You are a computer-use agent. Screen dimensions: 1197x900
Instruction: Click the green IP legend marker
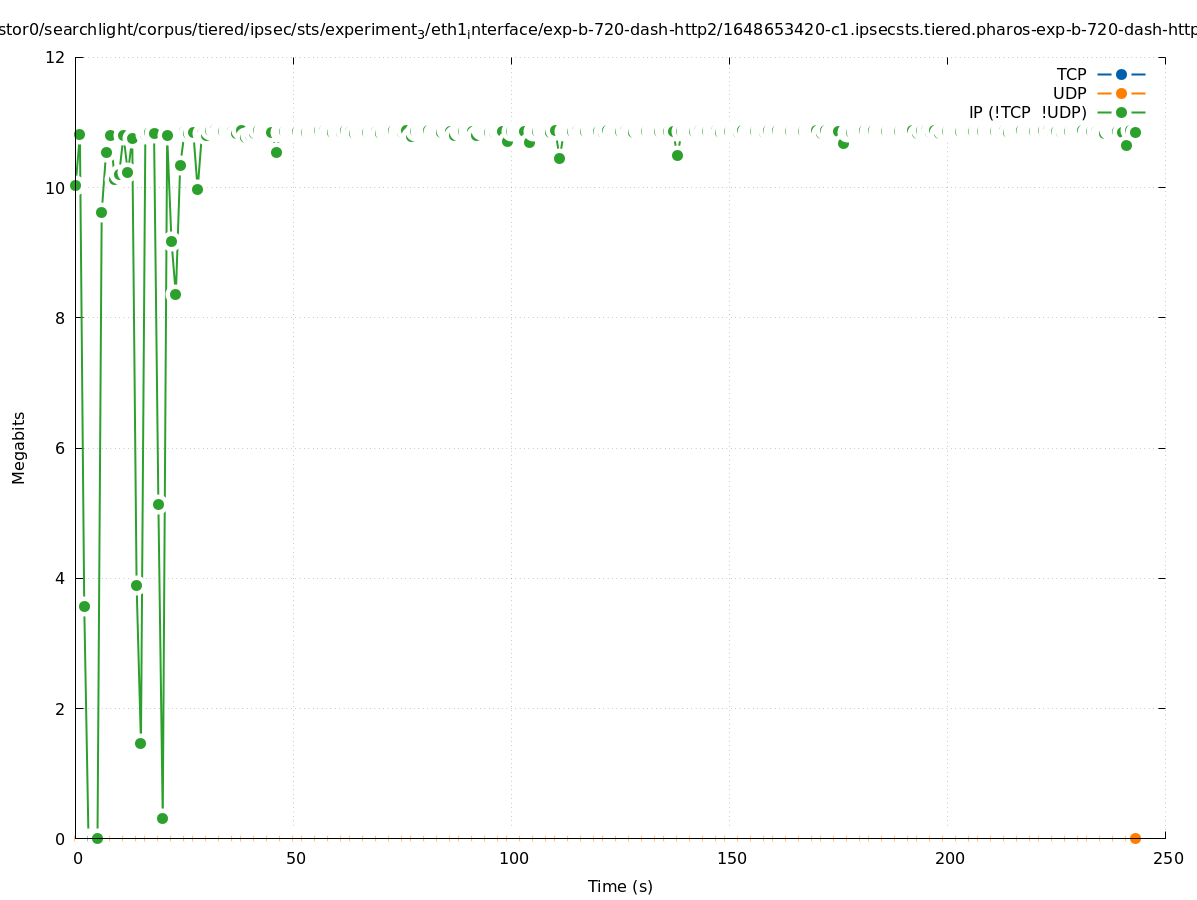[1121, 113]
